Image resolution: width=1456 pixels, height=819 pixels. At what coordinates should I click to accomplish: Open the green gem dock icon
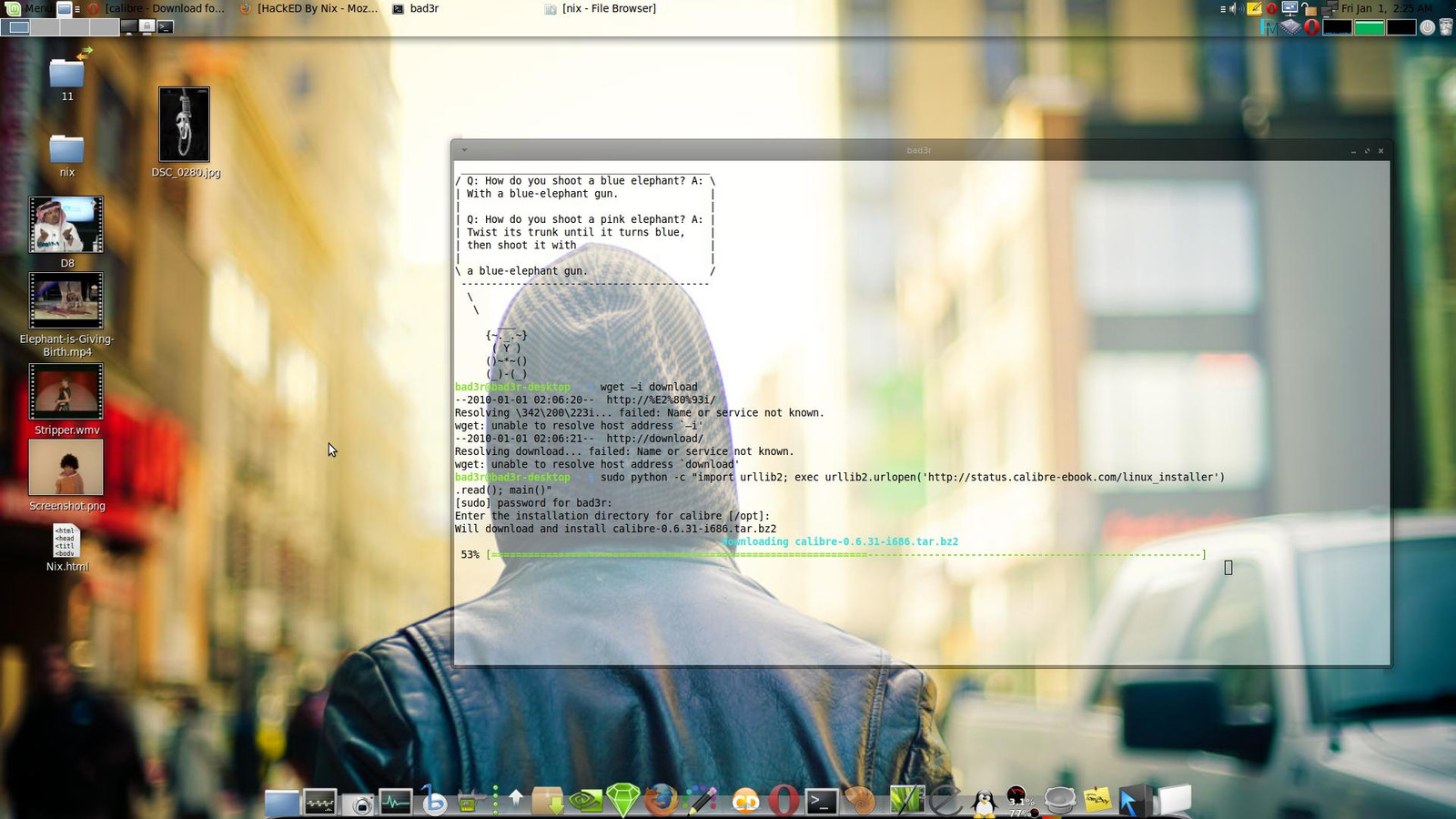623,800
